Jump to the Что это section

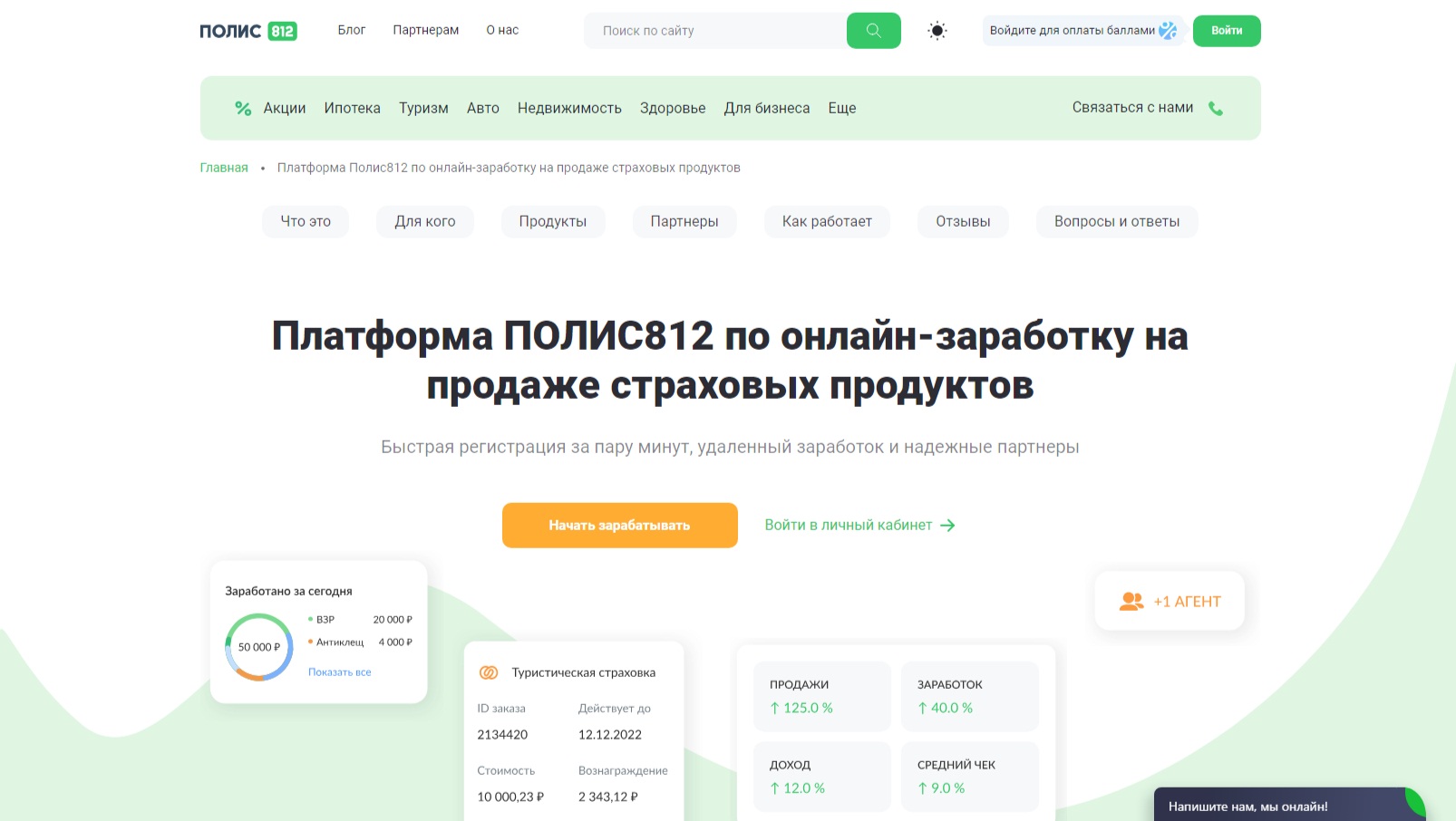(306, 221)
